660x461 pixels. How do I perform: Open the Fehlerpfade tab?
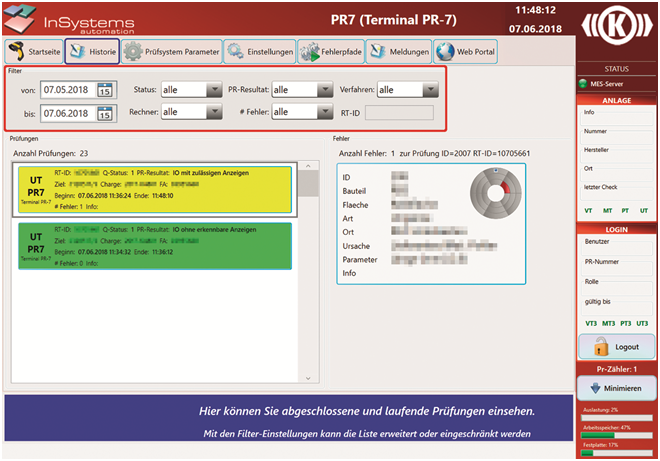click(x=331, y=51)
